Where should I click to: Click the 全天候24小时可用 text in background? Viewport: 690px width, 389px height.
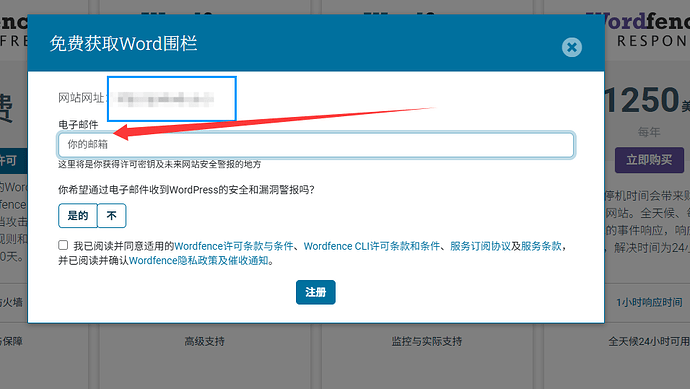(649, 341)
